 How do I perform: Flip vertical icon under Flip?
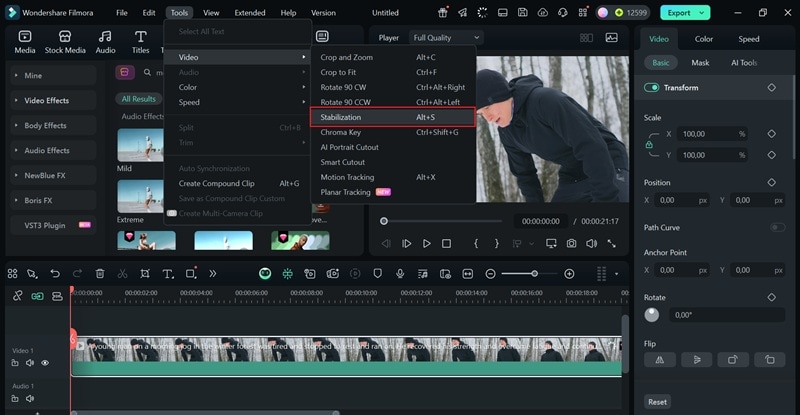click(x=696, y=360)
